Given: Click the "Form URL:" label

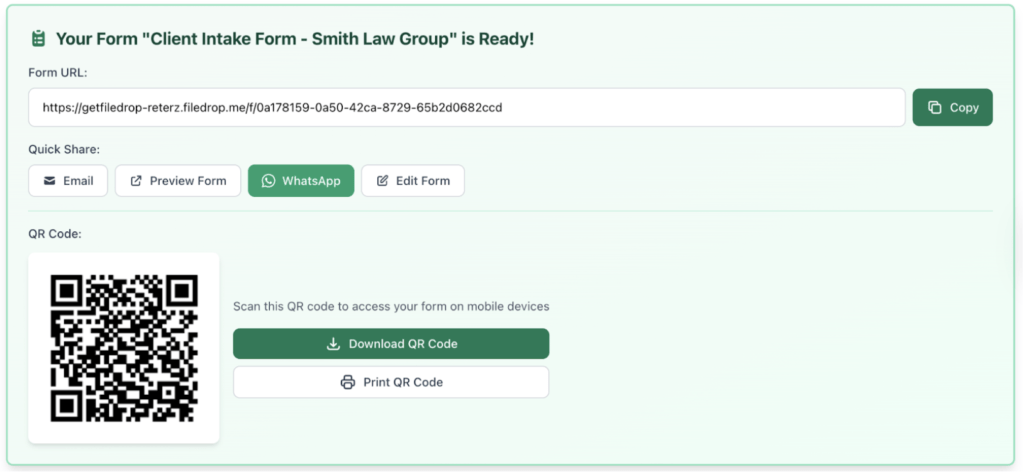Looking at the screenshot, I should (58, 73).
